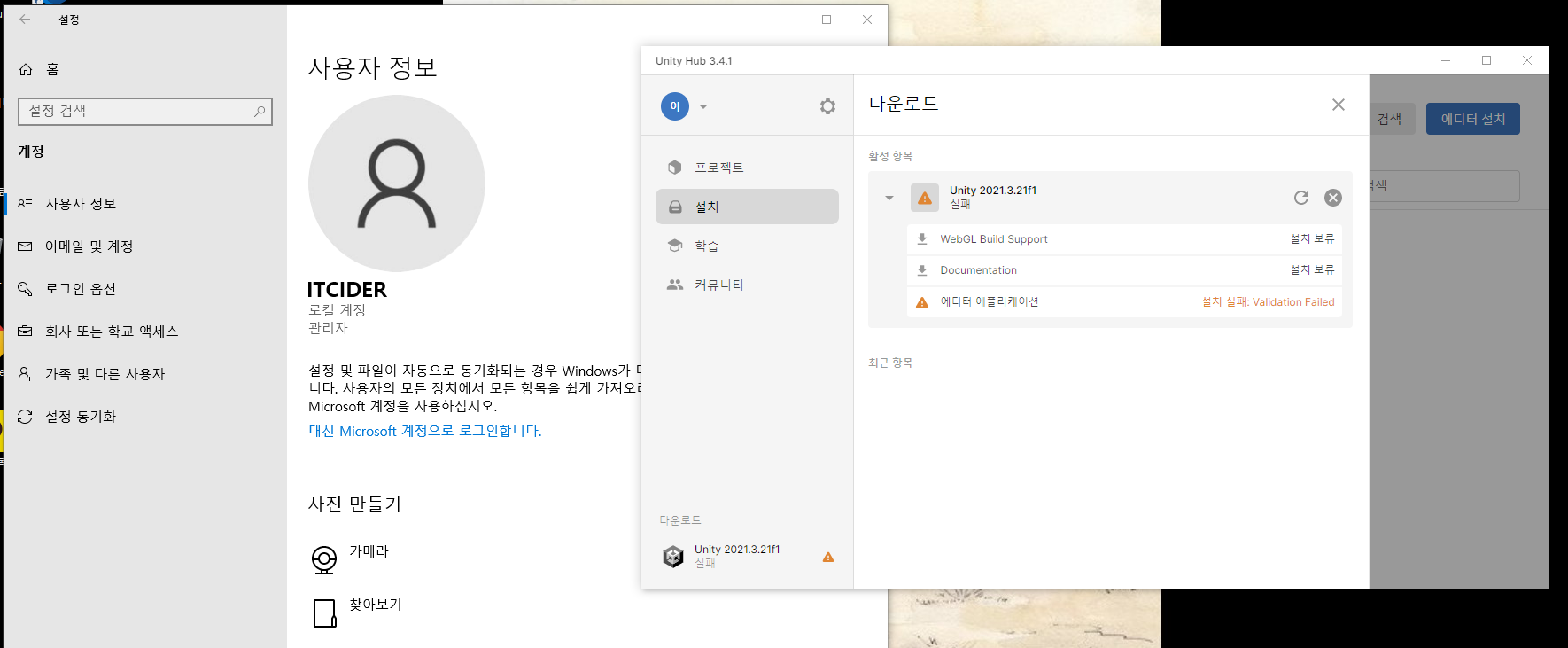
Task: Click the sidebar download warning triangle
Action: pyautogui.click(x=828, y=558)
